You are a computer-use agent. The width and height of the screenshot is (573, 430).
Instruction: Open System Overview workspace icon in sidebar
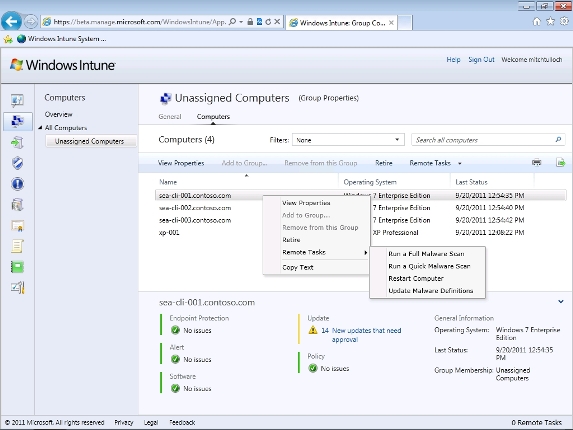17,100
